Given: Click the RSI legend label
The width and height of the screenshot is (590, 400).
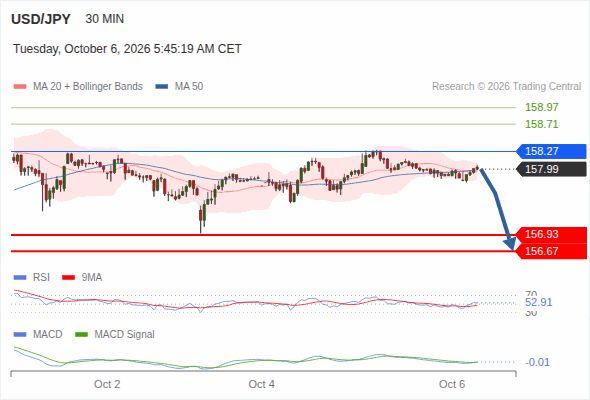Looking at the screenshot, I should 41,278.
